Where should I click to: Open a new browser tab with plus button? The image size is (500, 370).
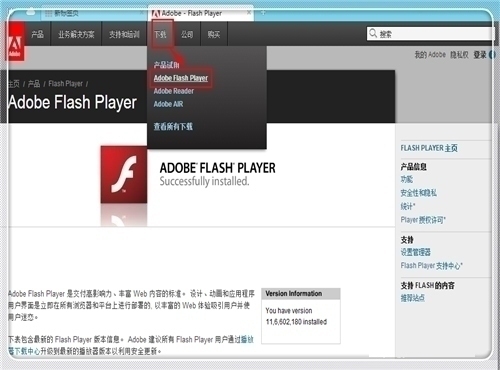[263, 13]
